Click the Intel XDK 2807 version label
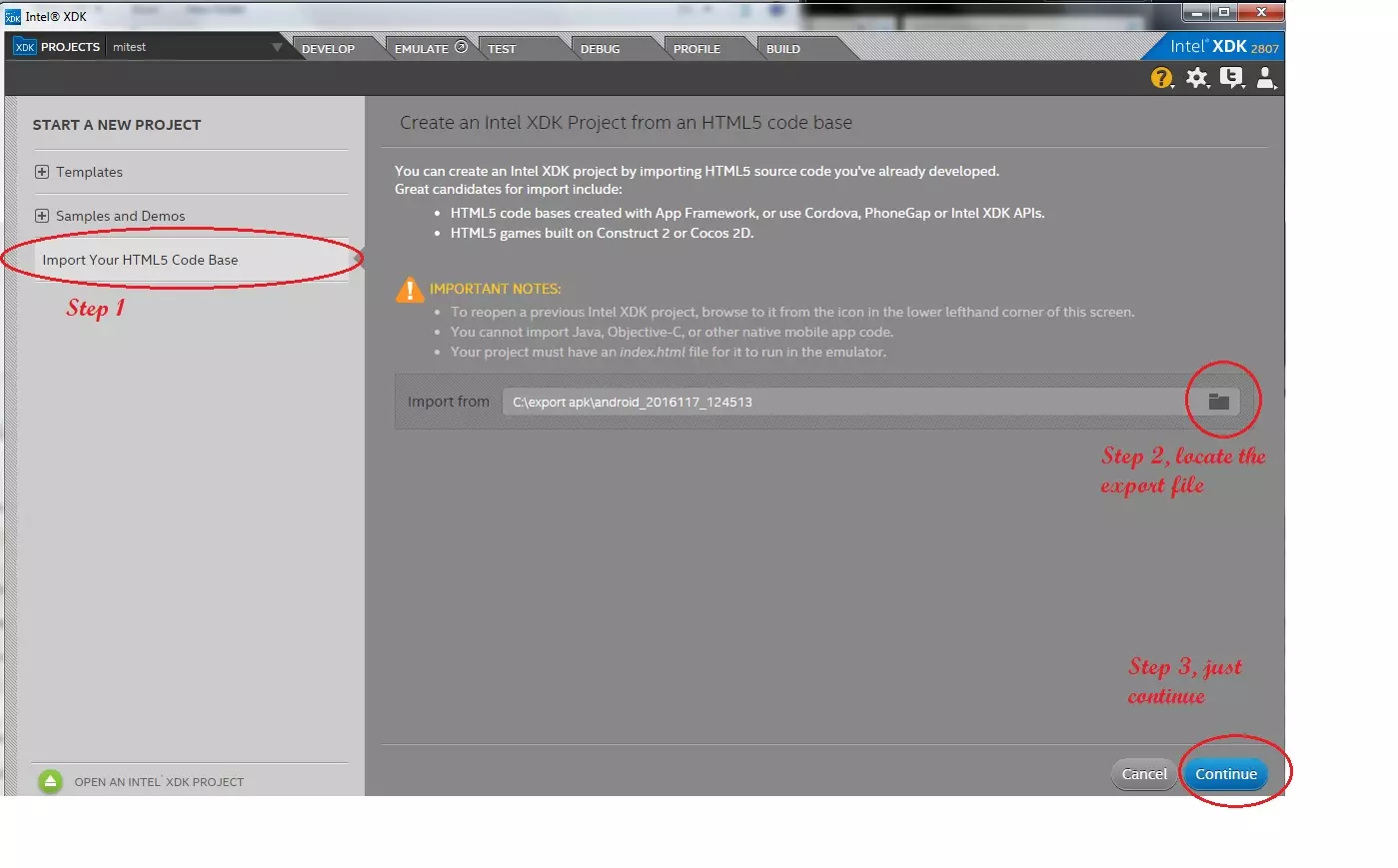The image size is (1398, 868). (1224, 47)
